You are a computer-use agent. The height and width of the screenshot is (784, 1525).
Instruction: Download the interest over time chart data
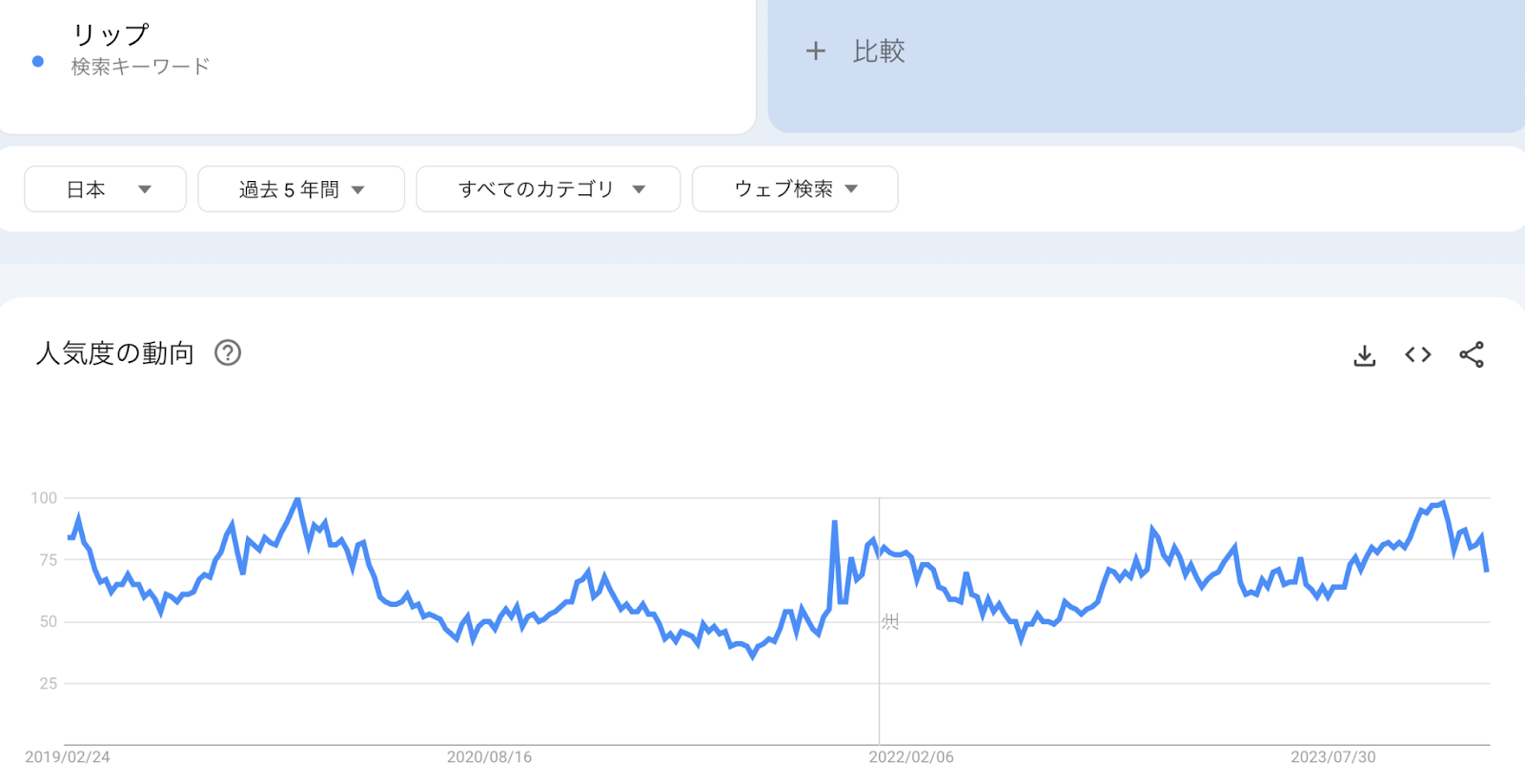point(1364,355)
